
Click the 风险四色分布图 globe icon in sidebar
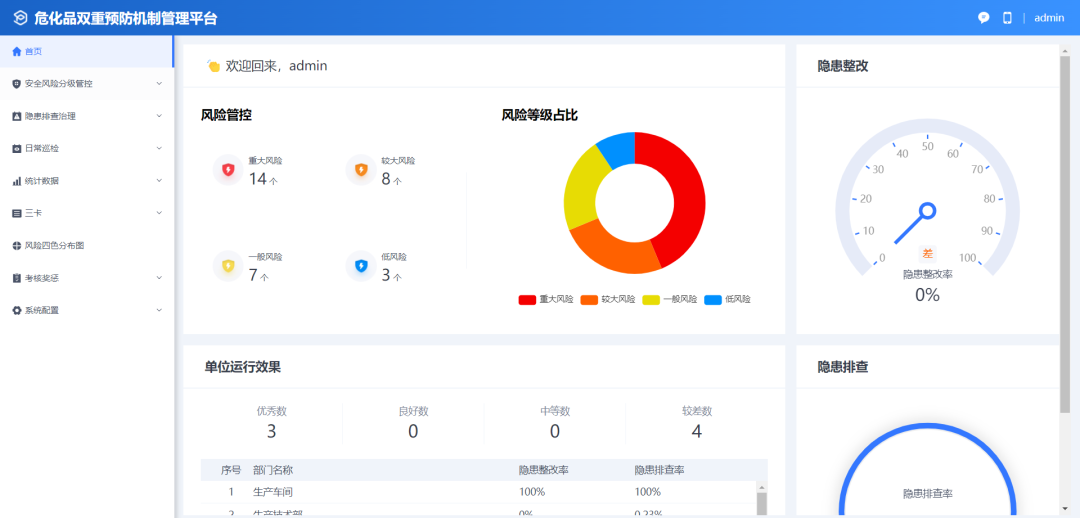tap(16, 245)
